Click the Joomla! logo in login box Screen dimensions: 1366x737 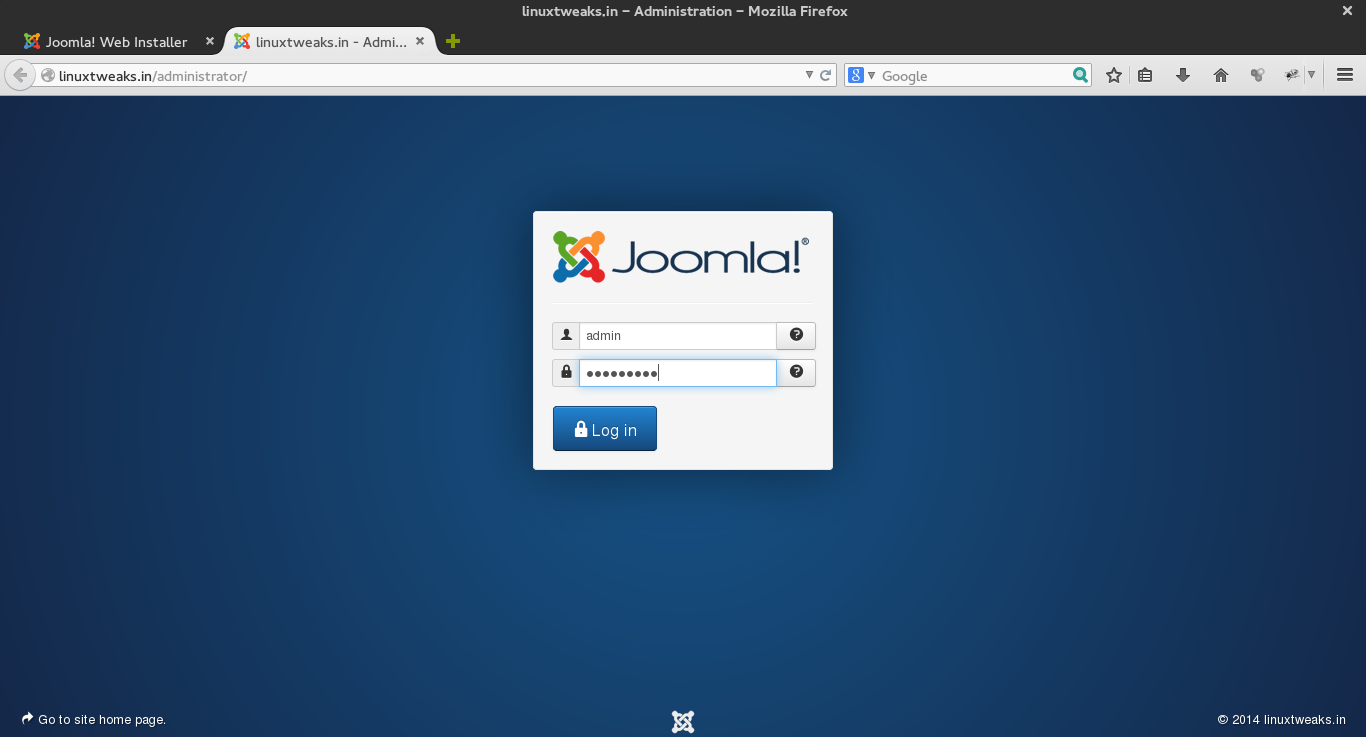pos(681,257)
